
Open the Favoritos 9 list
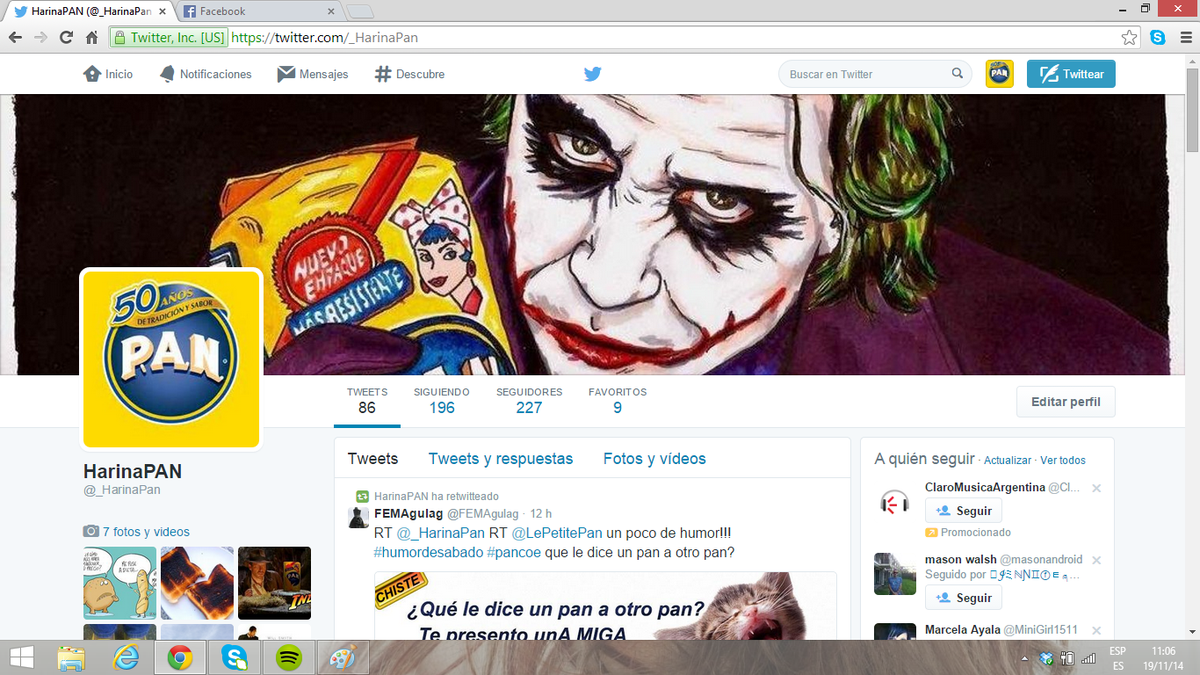point(617,401)
